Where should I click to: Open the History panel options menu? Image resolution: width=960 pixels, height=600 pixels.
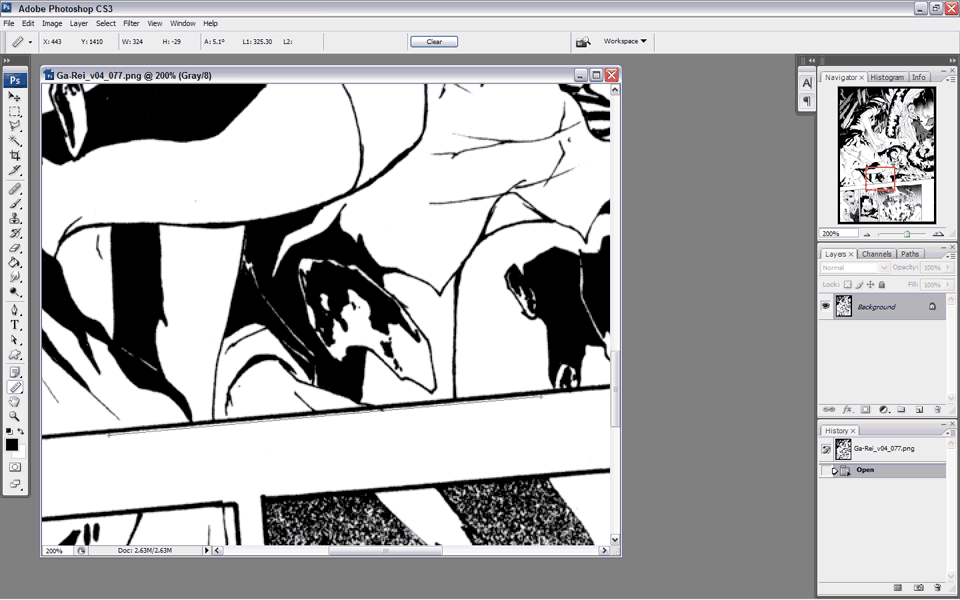point(950,432)
